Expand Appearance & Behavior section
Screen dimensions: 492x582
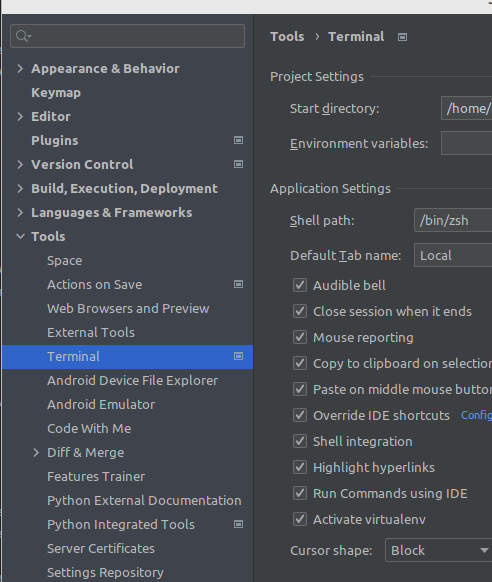point(20,69)
